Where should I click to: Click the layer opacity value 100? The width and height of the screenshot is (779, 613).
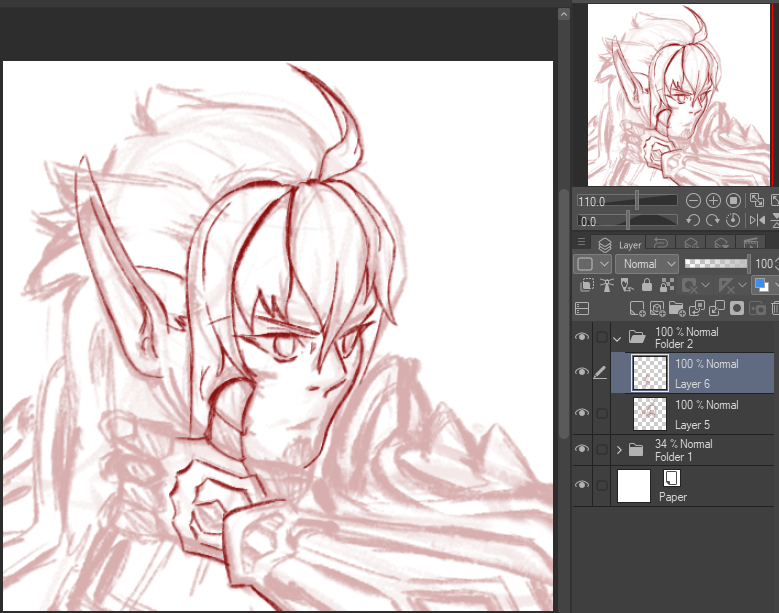765,264
